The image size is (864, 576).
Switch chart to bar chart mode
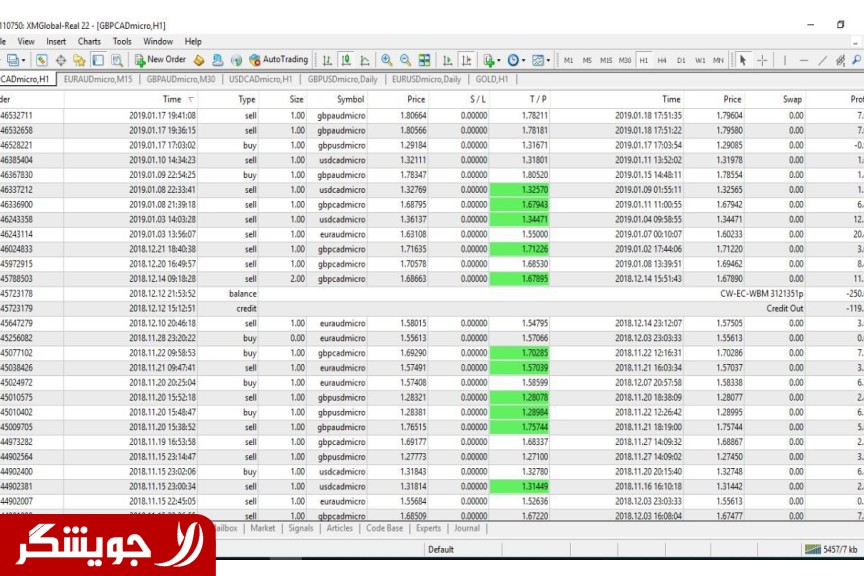point(327,60)
